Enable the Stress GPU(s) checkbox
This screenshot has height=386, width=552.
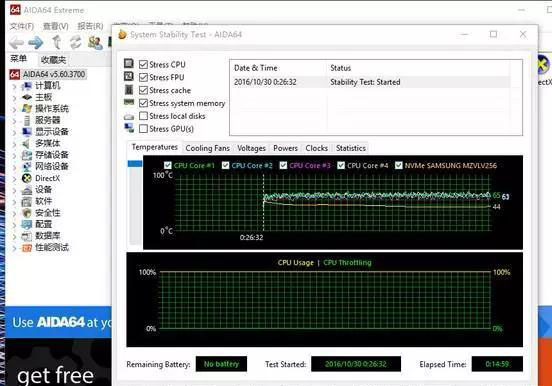143,129
